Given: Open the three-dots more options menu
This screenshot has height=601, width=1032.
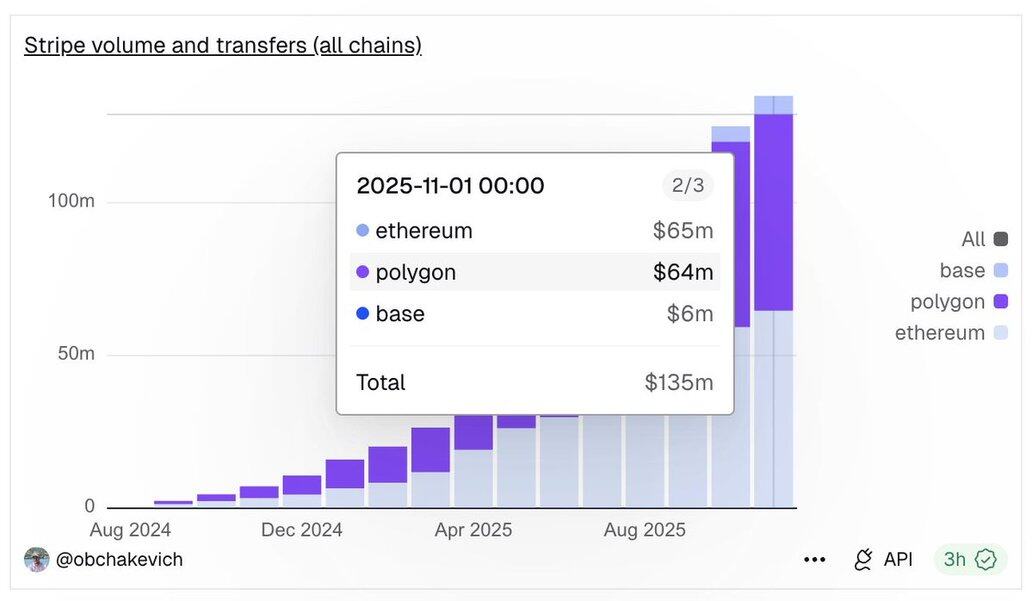Looking at the screenshot, I should (815, 560).
